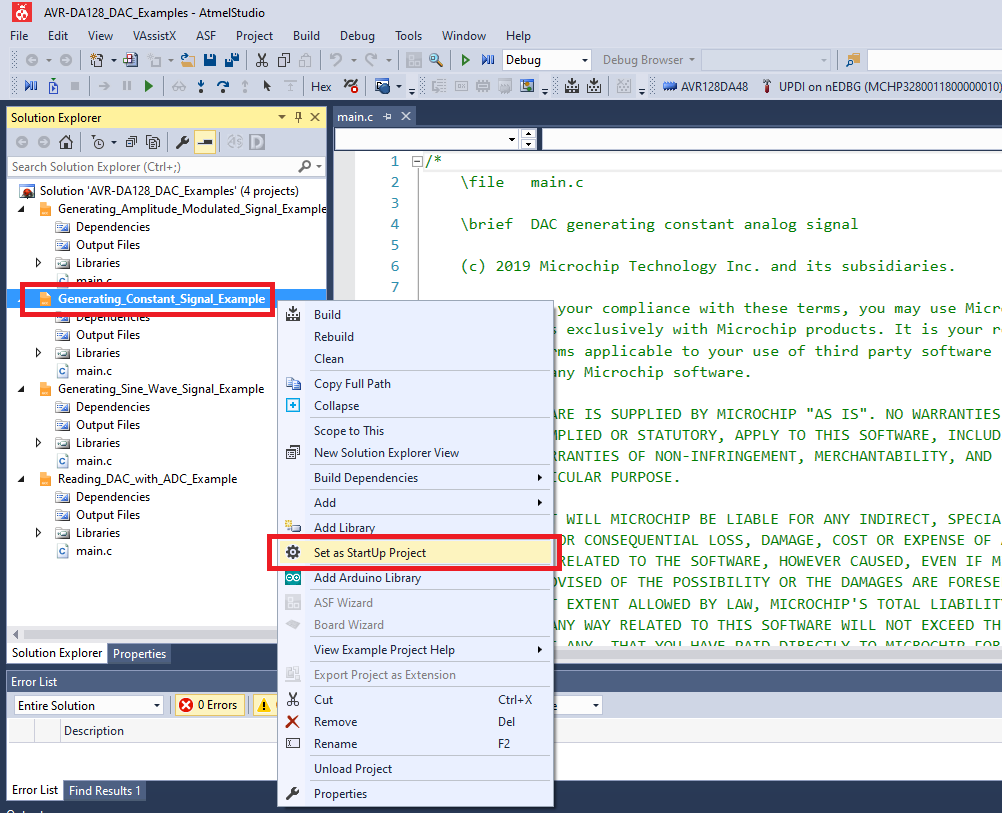Switch to the Find Results 1 tab
Screen dimensions: 1002x813
point(104,791)
